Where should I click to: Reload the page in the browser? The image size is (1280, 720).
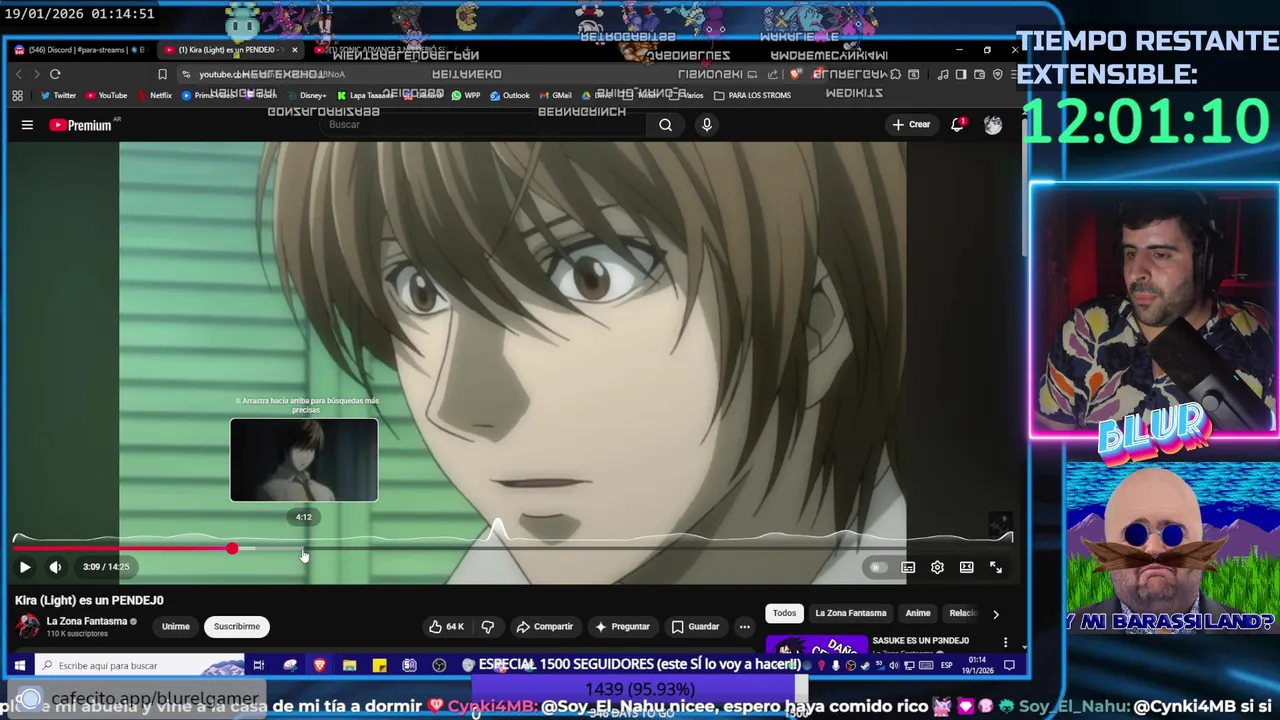pos(55,74)
